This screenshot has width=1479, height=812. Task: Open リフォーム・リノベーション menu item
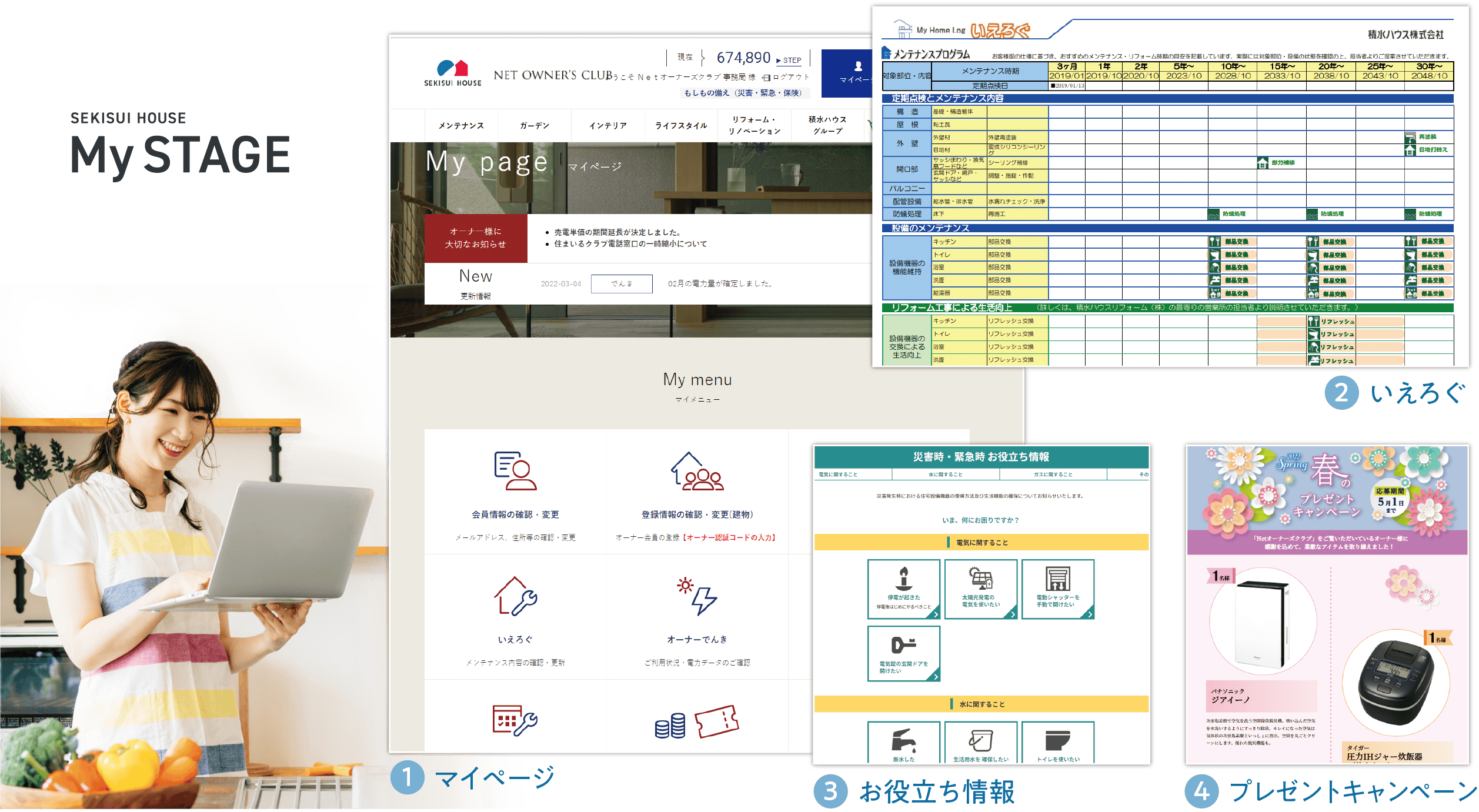click(x=754, y=125)
